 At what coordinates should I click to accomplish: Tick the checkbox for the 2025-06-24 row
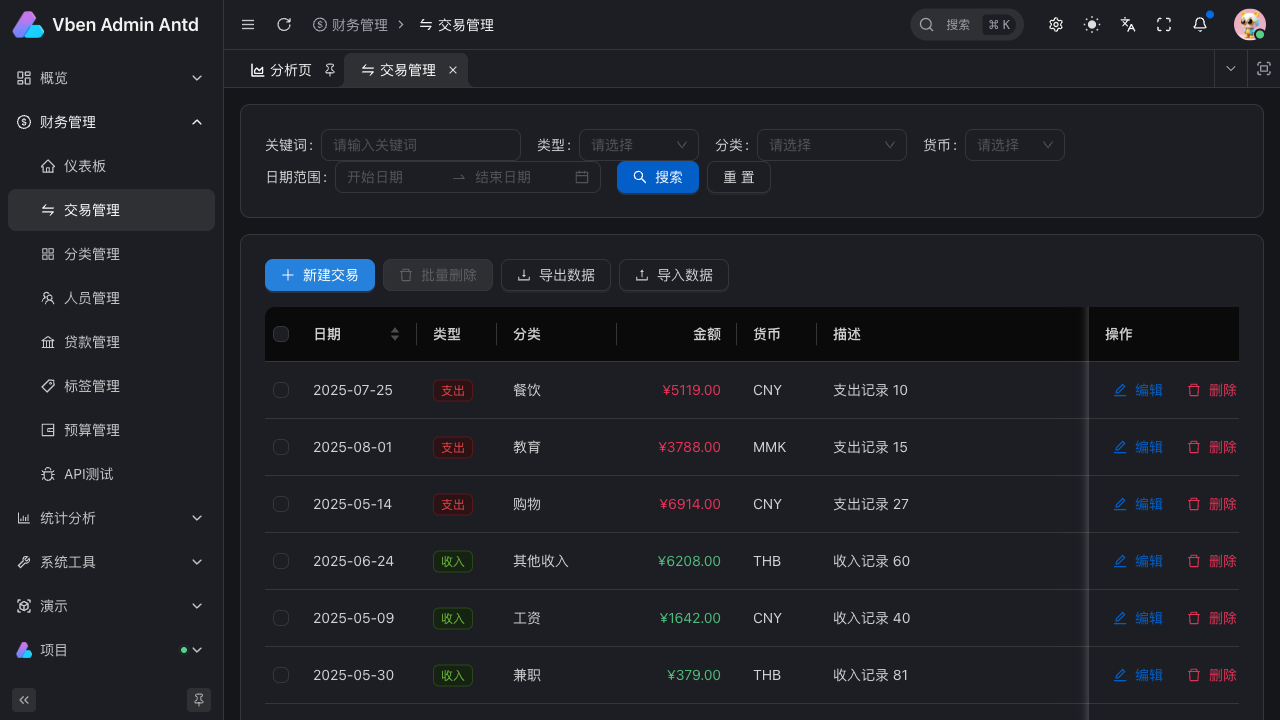point(281,561)
